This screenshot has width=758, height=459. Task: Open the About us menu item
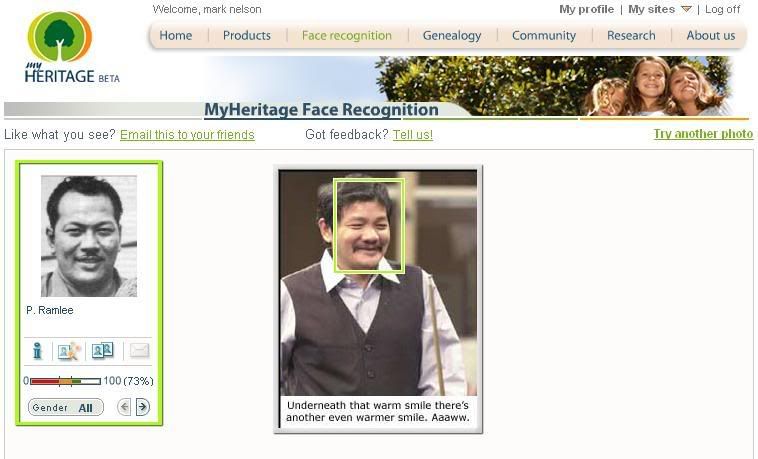711,35
